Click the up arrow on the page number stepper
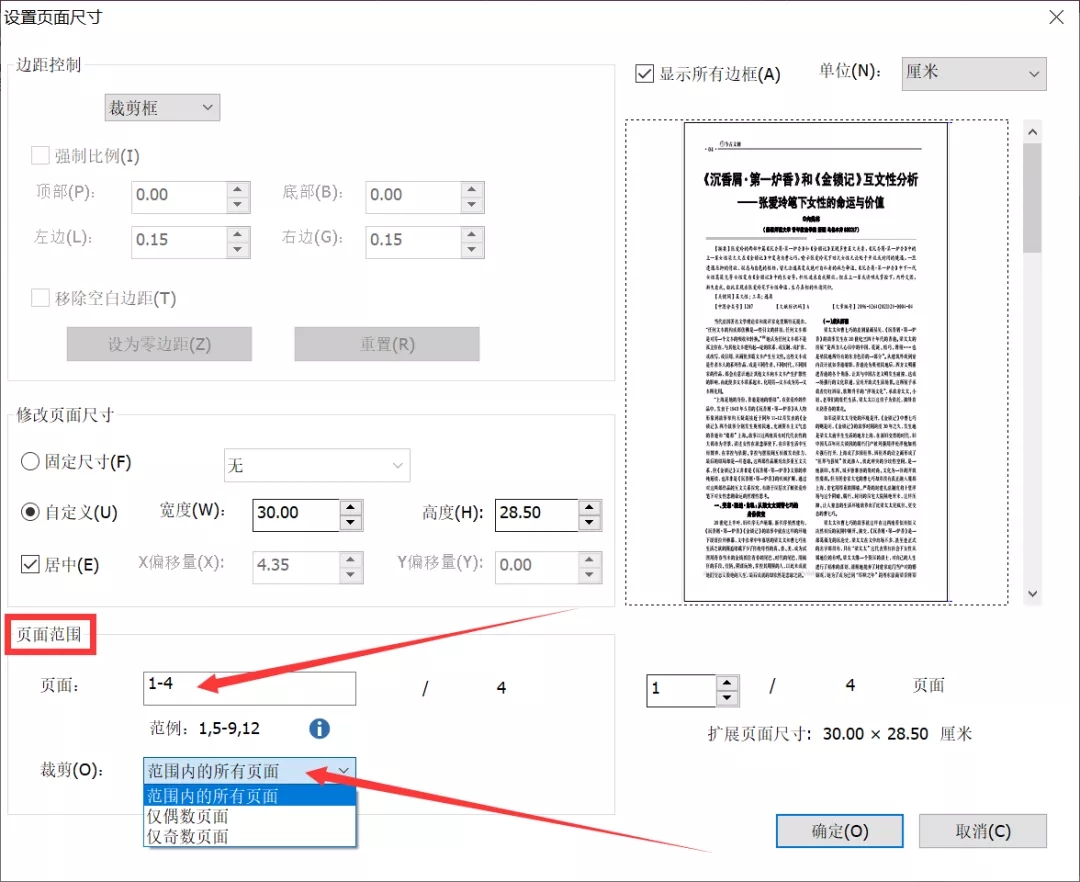This screenshot has height=882, width=1080. [726, 683]
